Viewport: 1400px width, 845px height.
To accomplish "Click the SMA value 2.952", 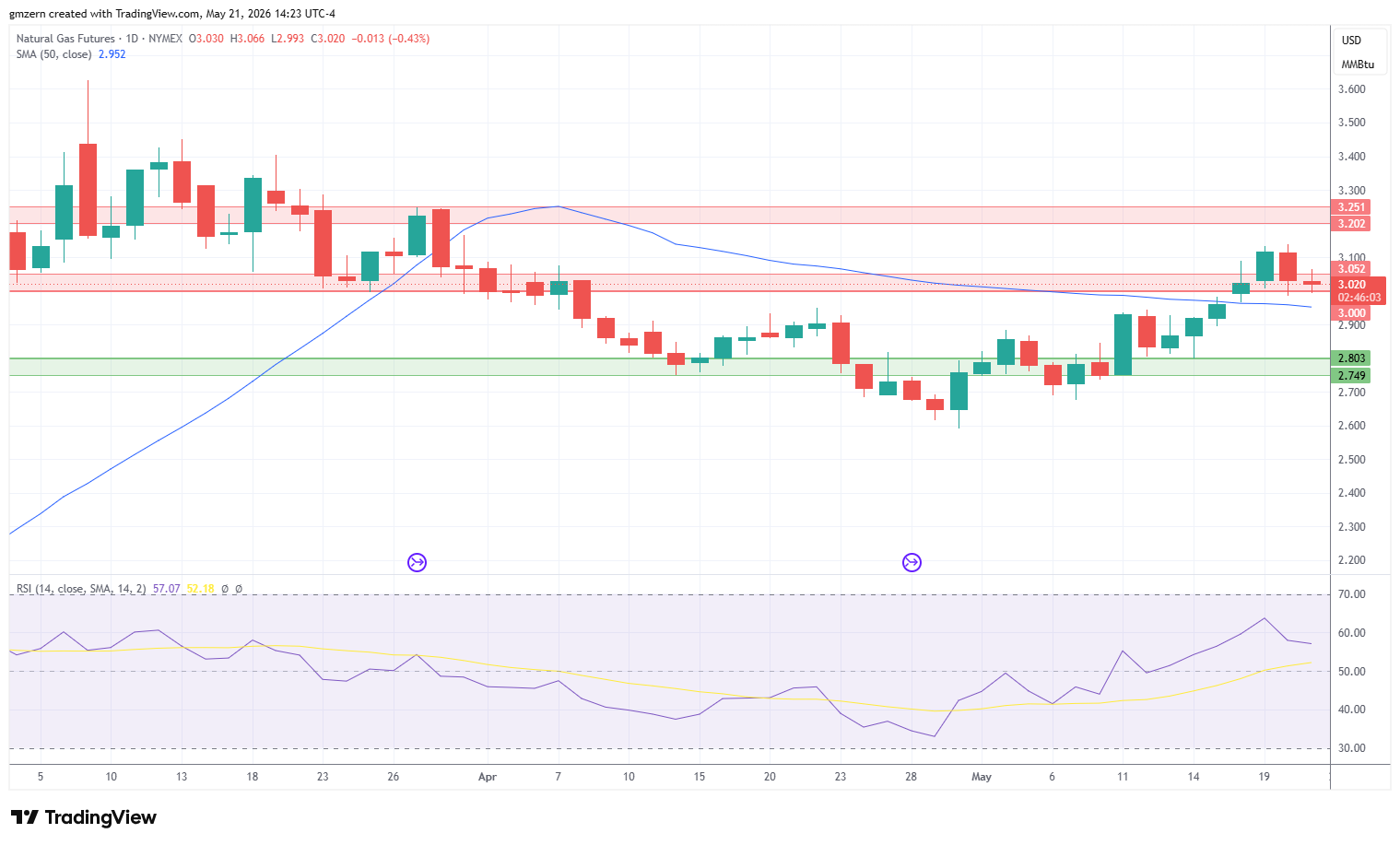I will [x=112, y=54].
